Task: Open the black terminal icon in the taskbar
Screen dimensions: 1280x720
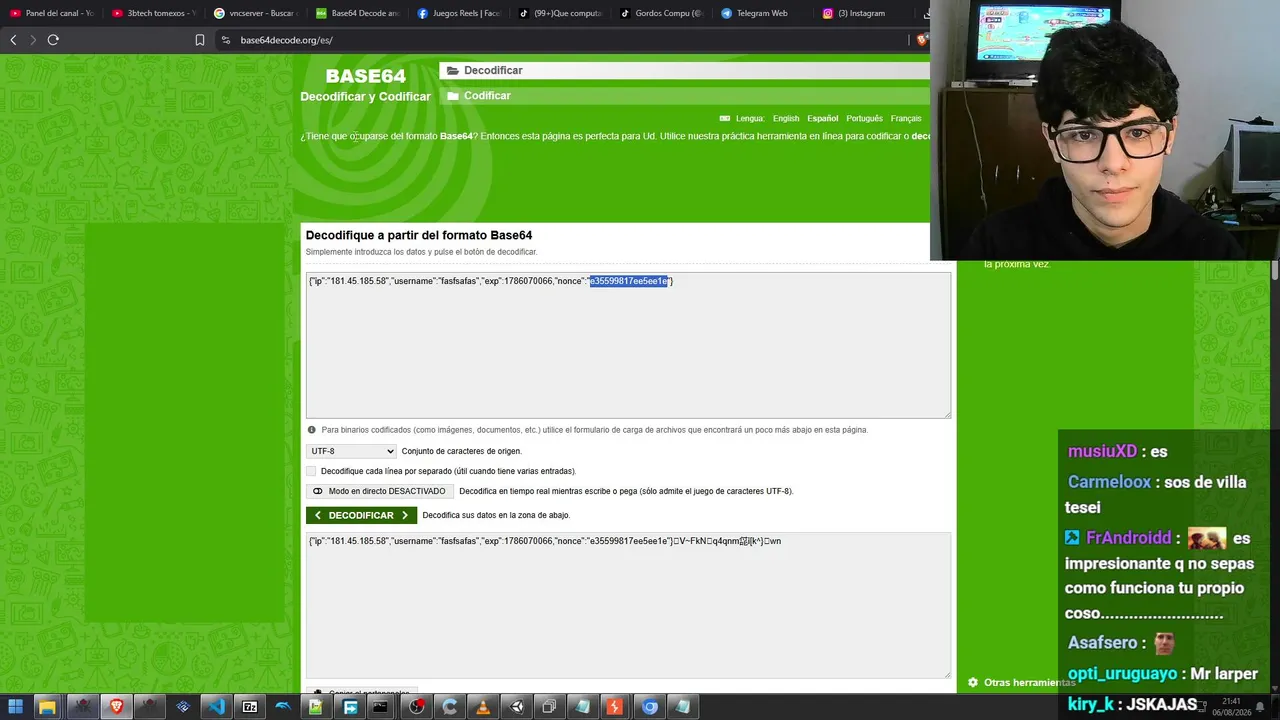Action: click(380, 707)
